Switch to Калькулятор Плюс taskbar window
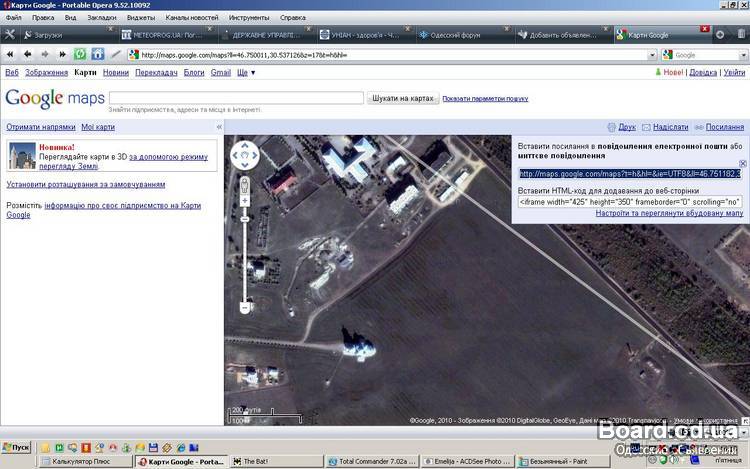The image size is (750, 469). coord(86,462)
